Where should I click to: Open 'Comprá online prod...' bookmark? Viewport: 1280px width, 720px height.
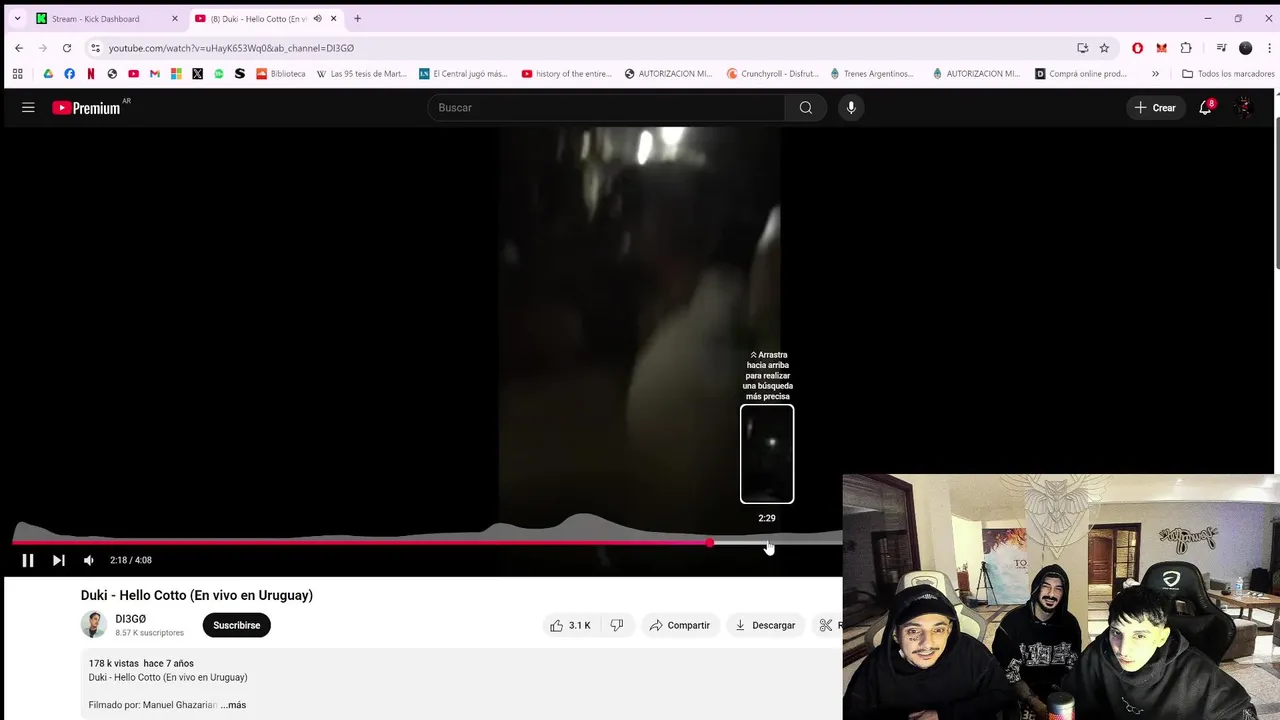point(1081,73)
